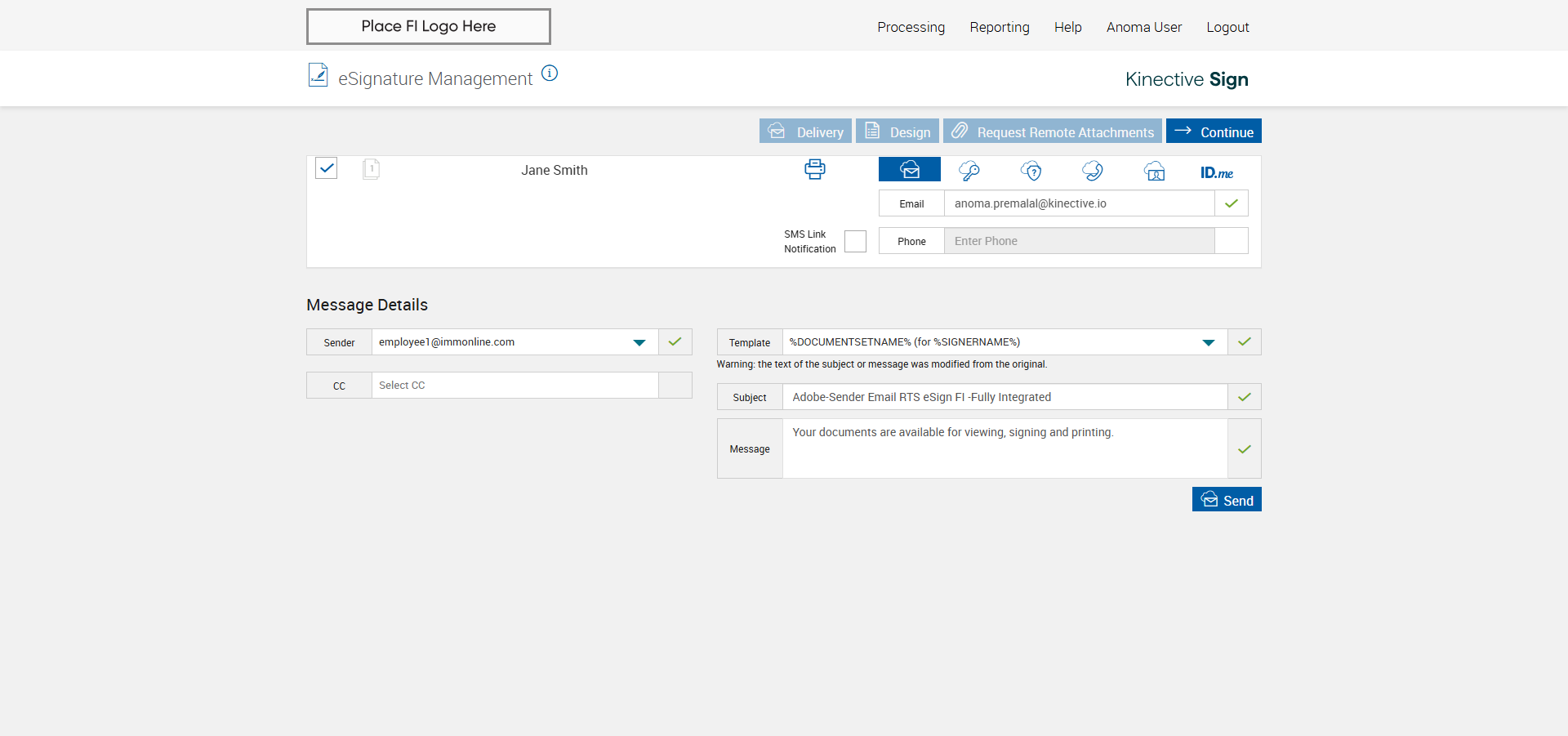Screen dimensions: 1568x736
Task: Expand the Template dropdown list
Action: coord(1208,342)
